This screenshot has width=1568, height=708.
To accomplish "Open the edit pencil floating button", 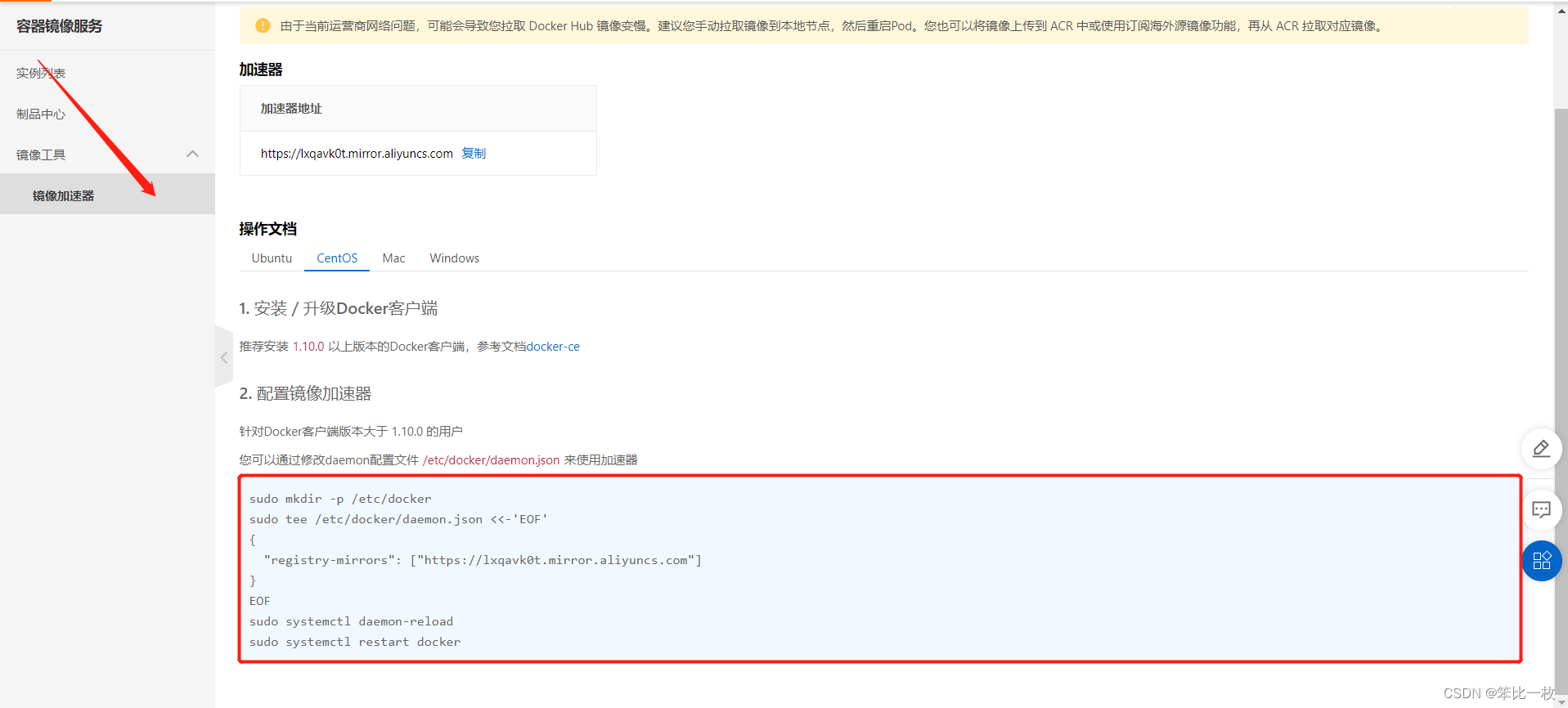I will (x=1541, y=449).
